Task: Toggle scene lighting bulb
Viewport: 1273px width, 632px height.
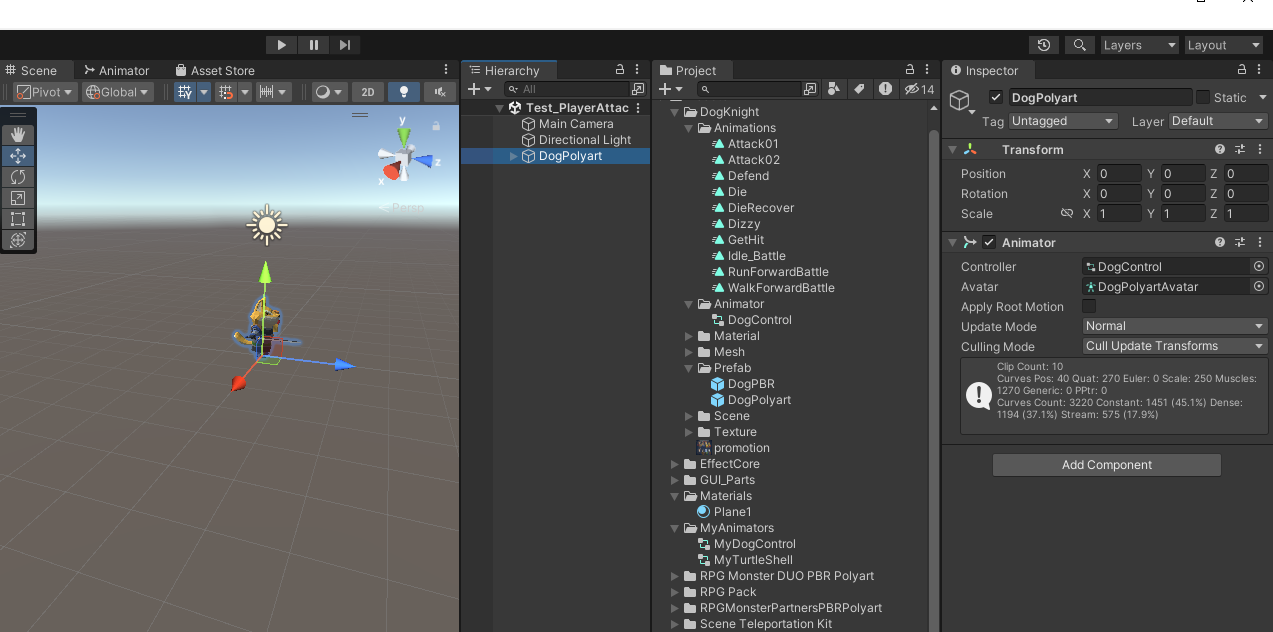Action: tap(404, 92)
